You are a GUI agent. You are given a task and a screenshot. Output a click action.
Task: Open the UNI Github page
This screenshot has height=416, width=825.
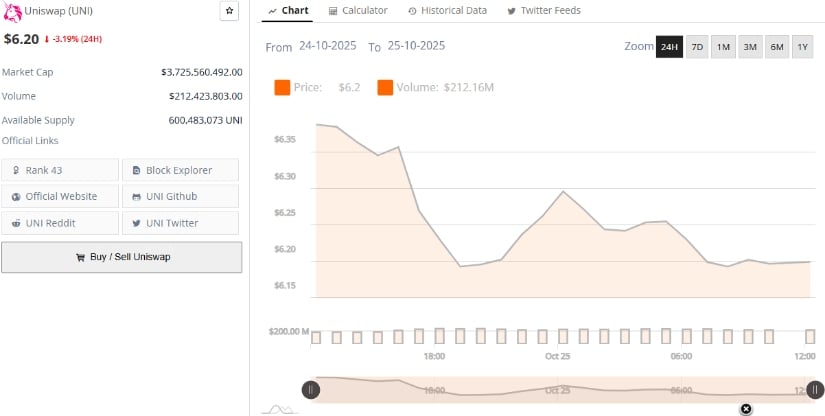tap(180, 196)
